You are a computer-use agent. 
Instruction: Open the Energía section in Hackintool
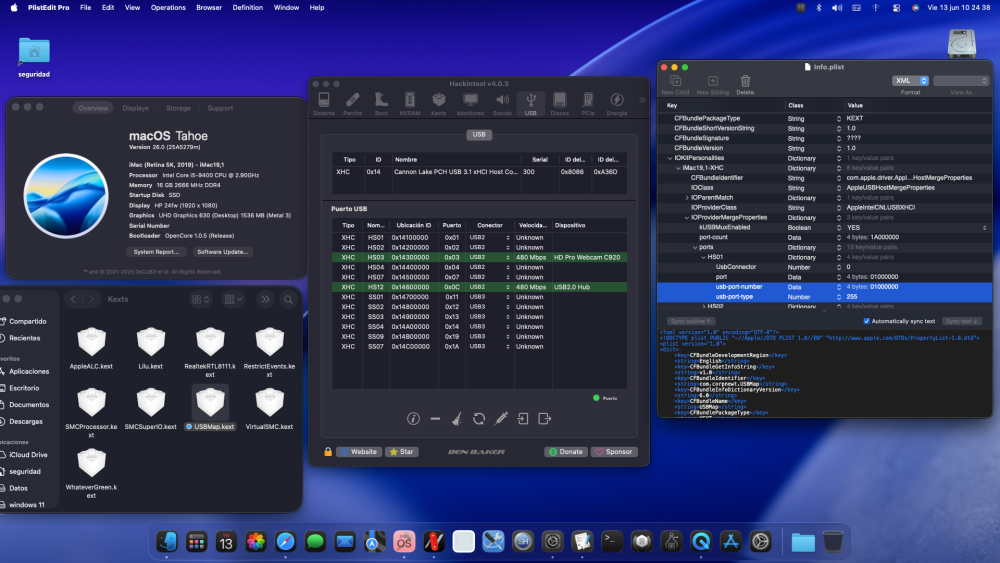point(617,103)
